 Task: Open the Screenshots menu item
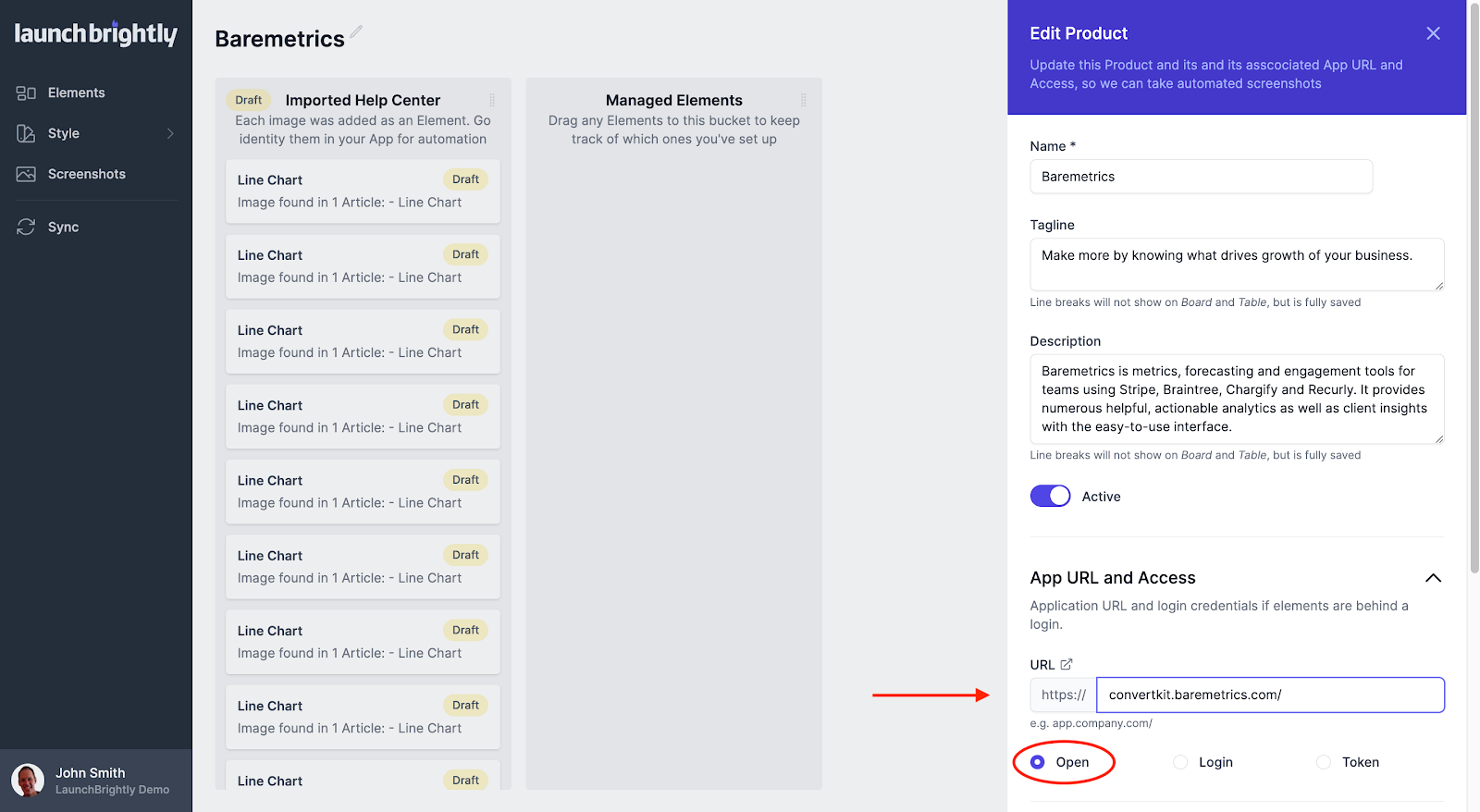click(x=86, y=175)
